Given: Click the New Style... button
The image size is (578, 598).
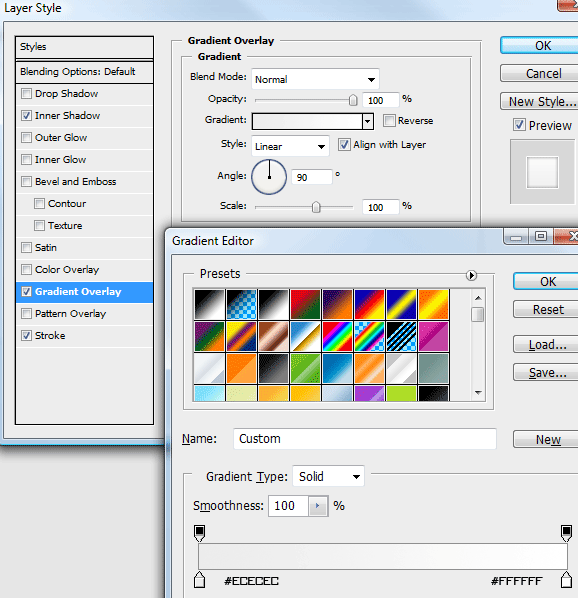Looking at the screenshot, I should click(x=541, y=101).
